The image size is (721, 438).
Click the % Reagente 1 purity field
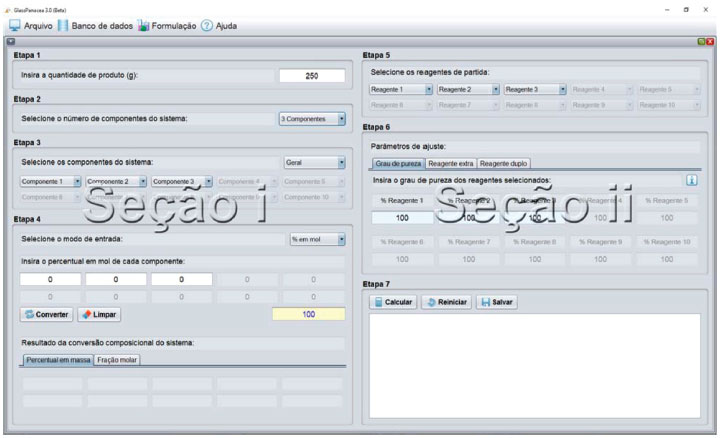(x=402, y=217)
